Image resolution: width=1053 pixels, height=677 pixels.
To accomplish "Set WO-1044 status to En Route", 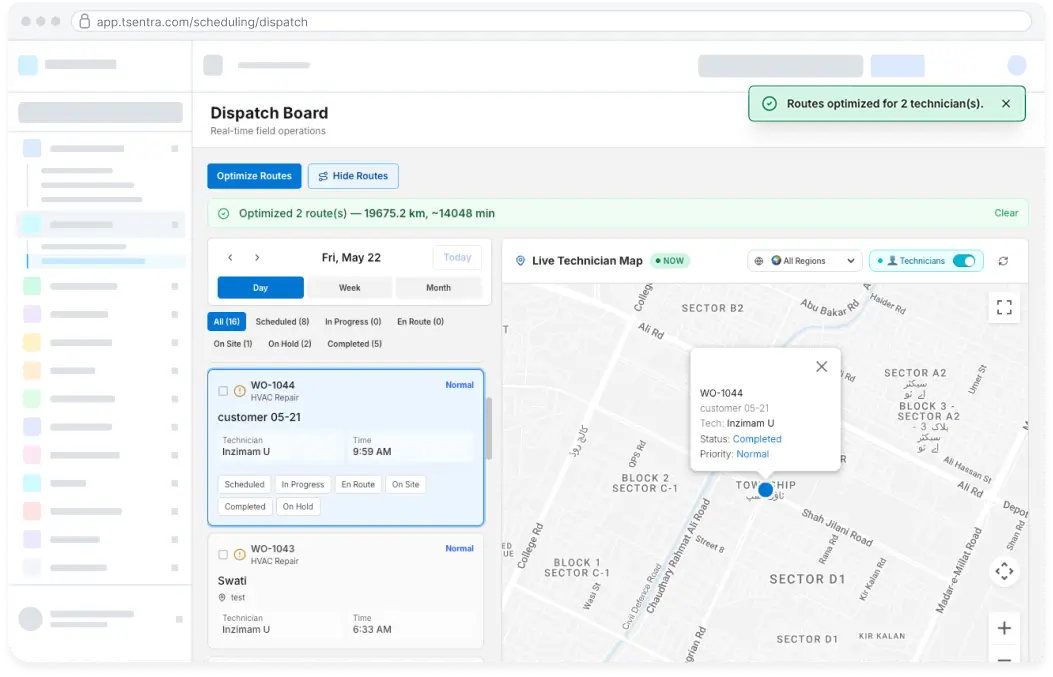I will pos(358,484).
